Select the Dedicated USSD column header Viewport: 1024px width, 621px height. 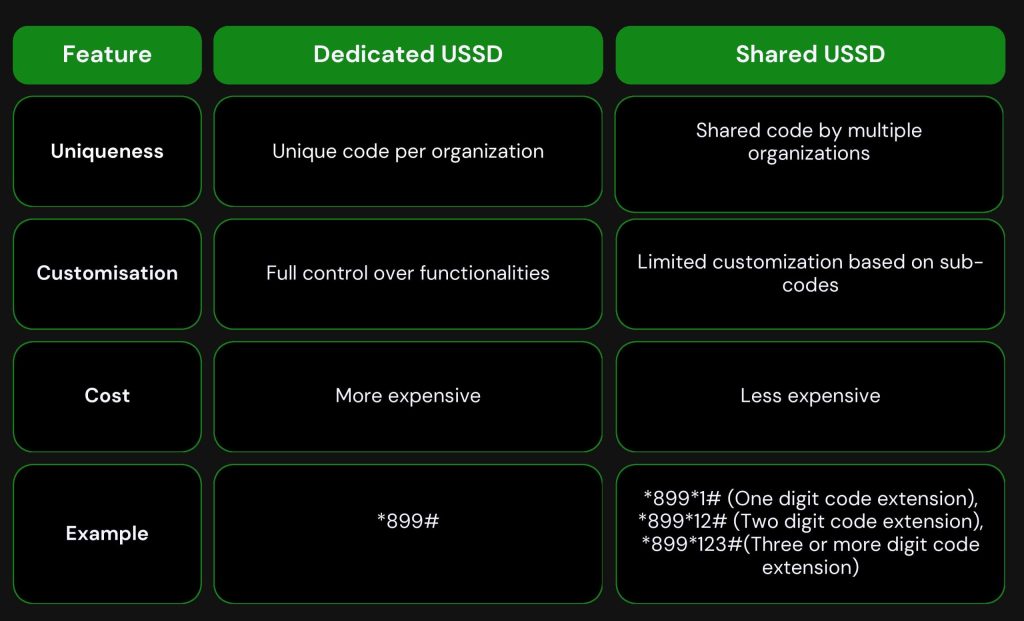point(408,55)
